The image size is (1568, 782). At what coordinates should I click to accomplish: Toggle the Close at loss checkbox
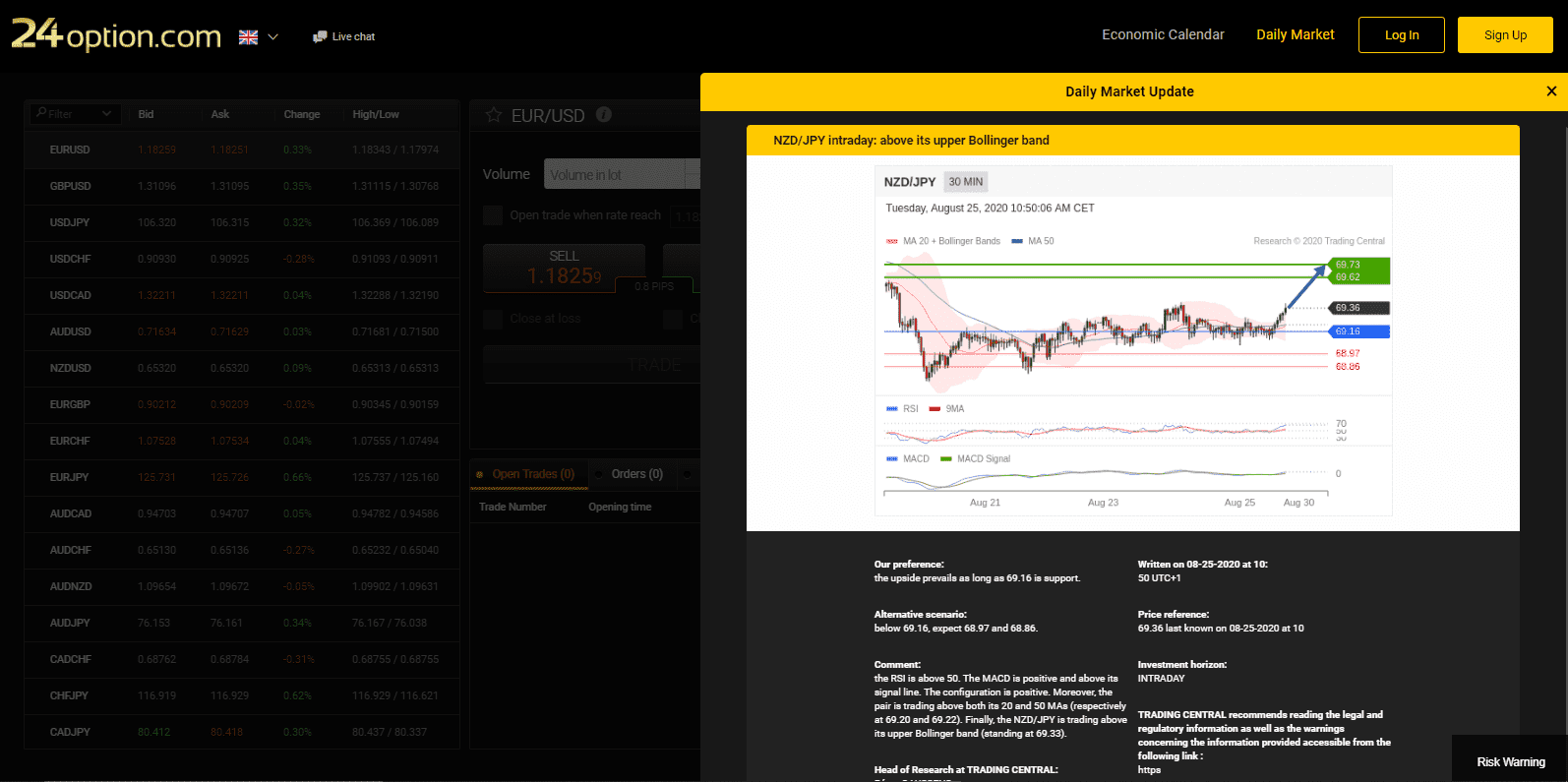click(493, 319)
